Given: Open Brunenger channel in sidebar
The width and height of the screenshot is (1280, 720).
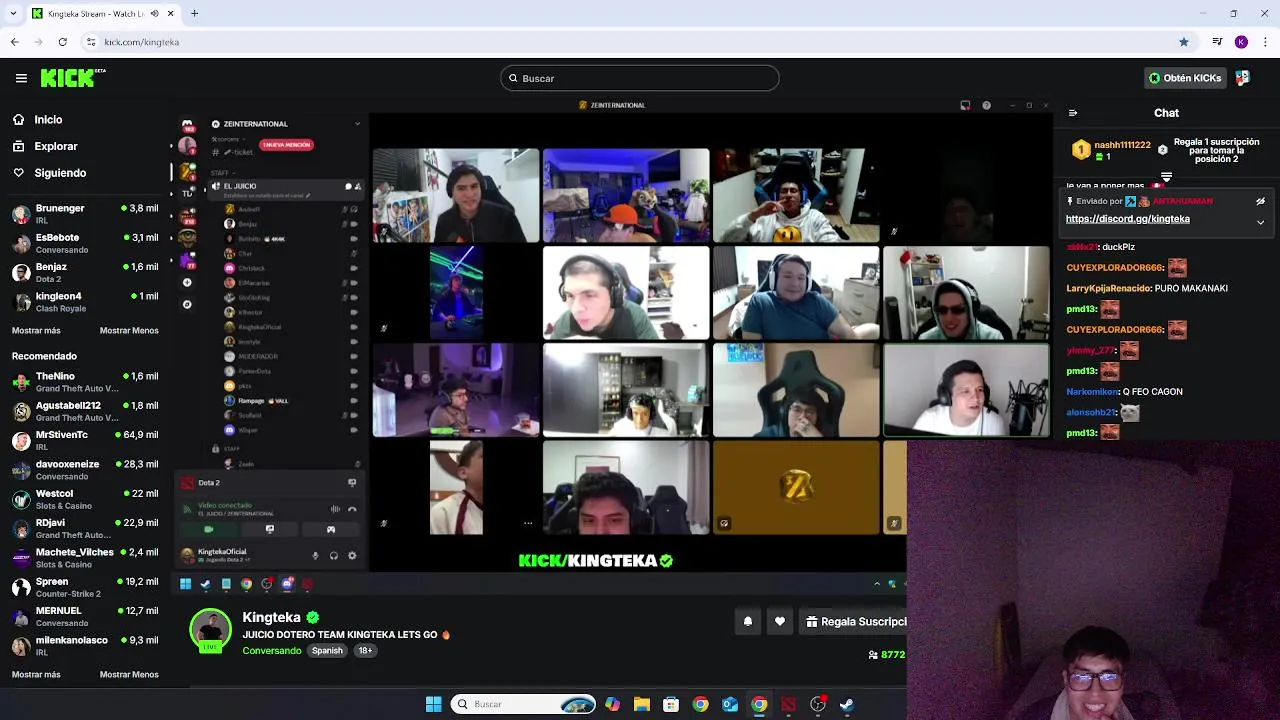Looking at the screenshot, I should (x=85, y=214).
